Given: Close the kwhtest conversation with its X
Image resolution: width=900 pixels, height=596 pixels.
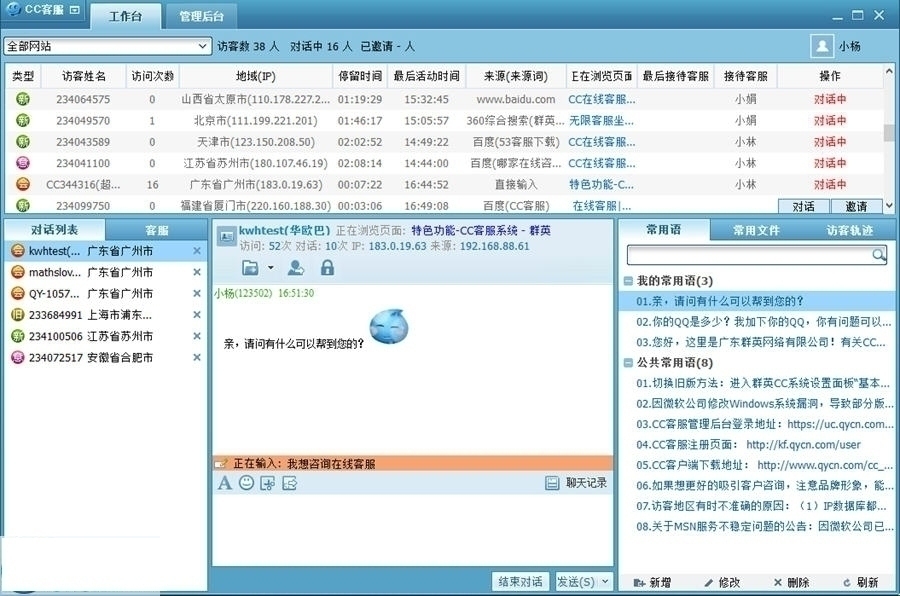Looking at the screenshot, I should (197, 251).
